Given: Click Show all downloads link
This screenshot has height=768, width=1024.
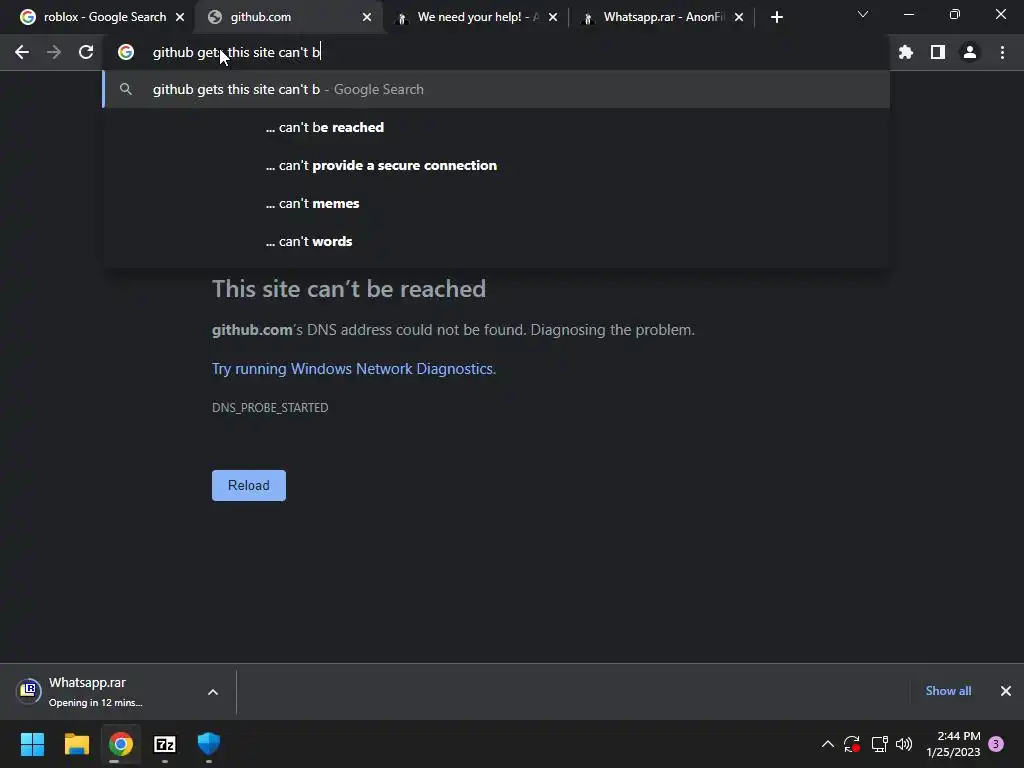Looking at the screenshot, I should click(948, 691).
